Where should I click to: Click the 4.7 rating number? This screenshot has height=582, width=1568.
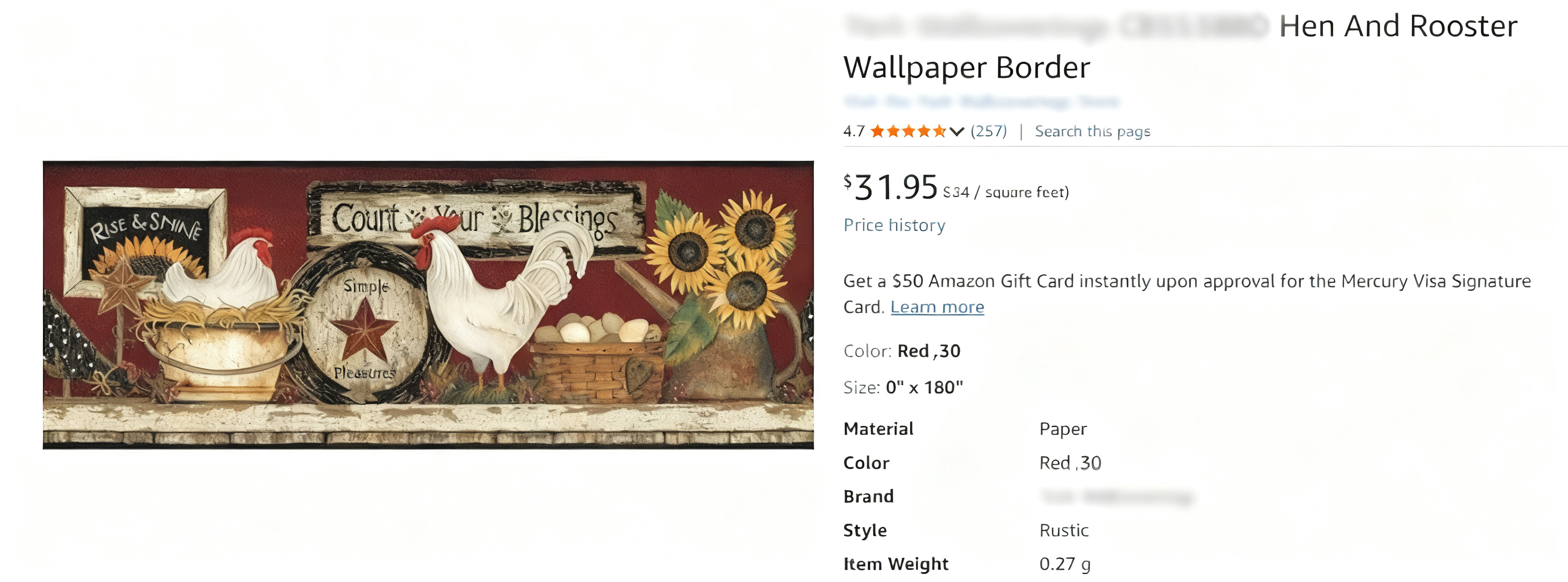[854, 132]
